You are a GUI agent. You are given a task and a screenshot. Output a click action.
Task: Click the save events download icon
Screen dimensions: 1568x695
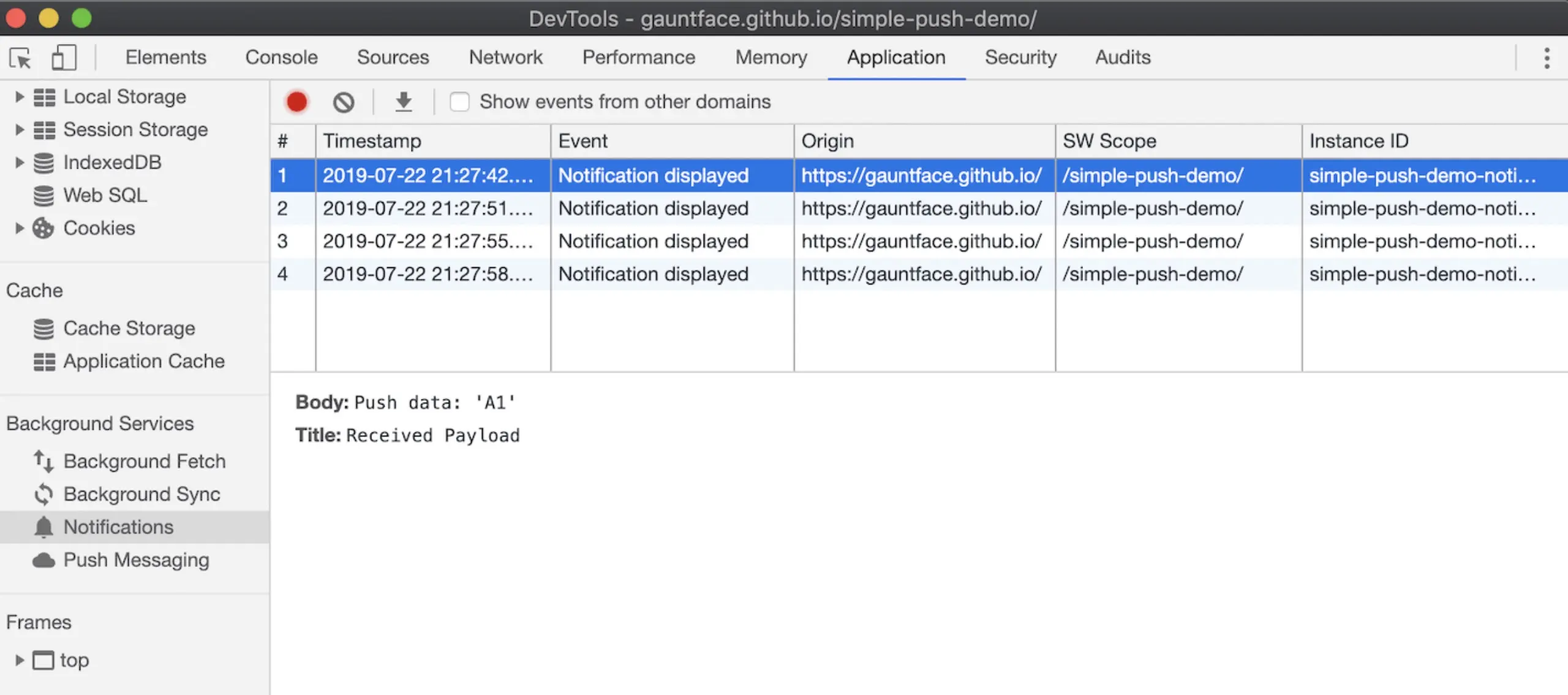(403, 102)
